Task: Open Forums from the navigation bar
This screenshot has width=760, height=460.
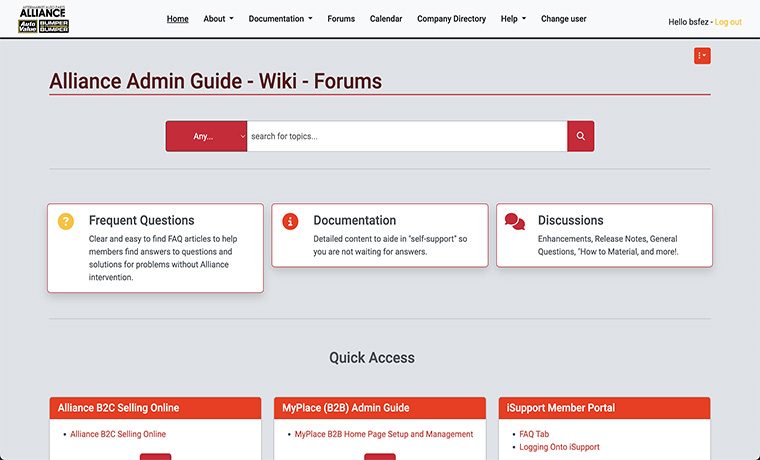Action: [x=341, y=19]
